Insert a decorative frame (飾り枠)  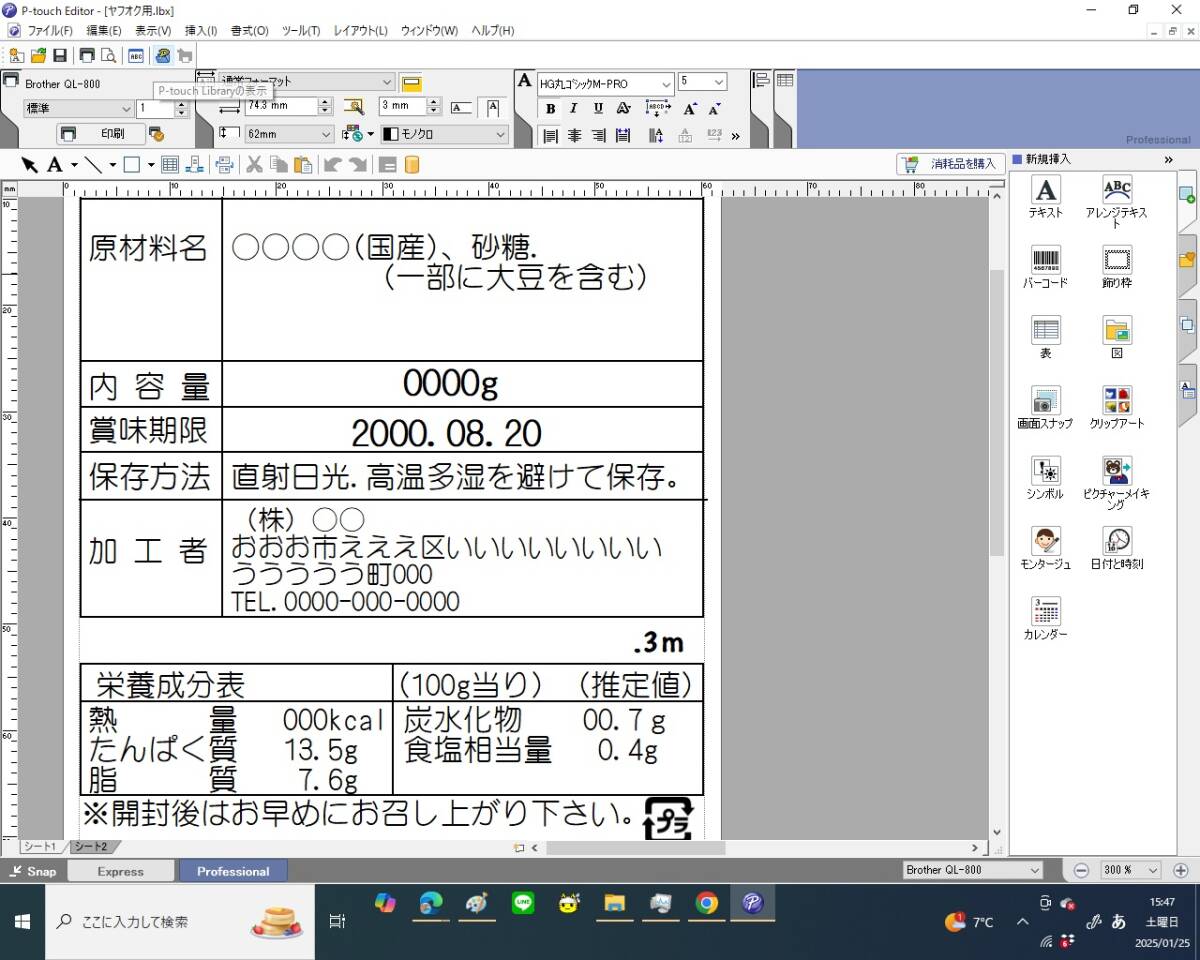pos(1117,261)
